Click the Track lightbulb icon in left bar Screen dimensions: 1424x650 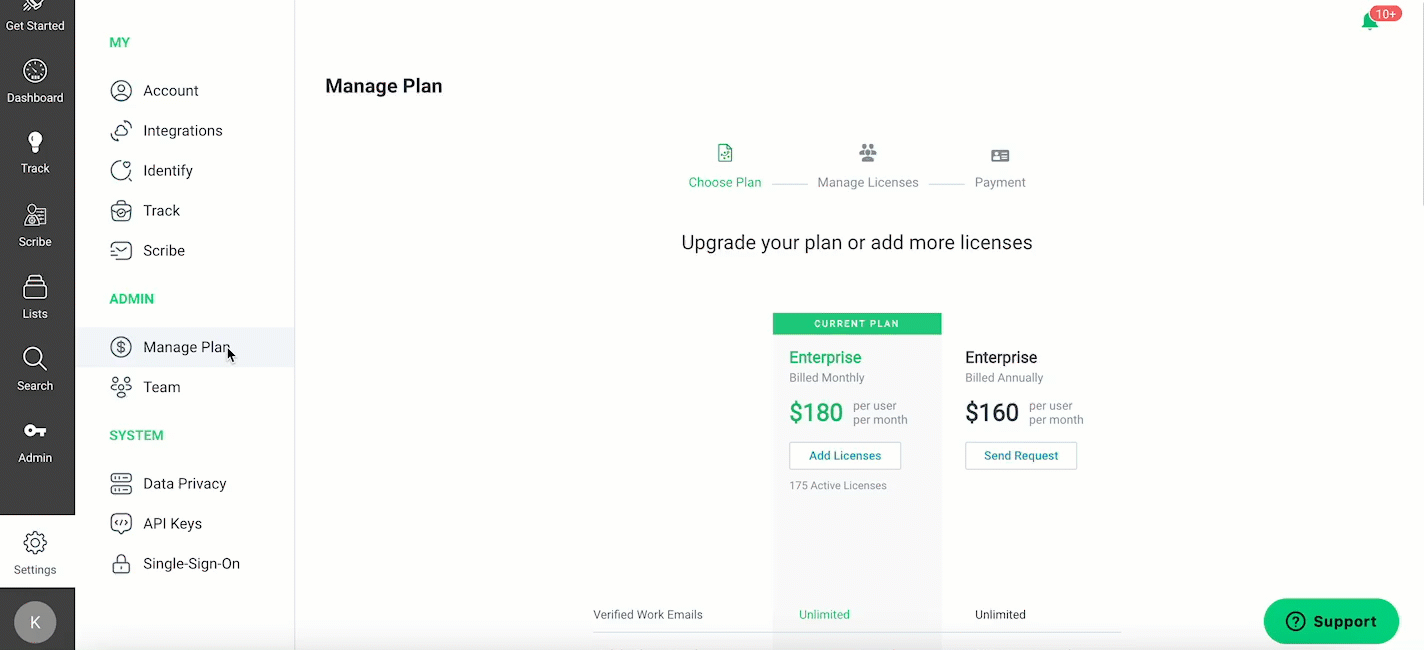[35, 142]
